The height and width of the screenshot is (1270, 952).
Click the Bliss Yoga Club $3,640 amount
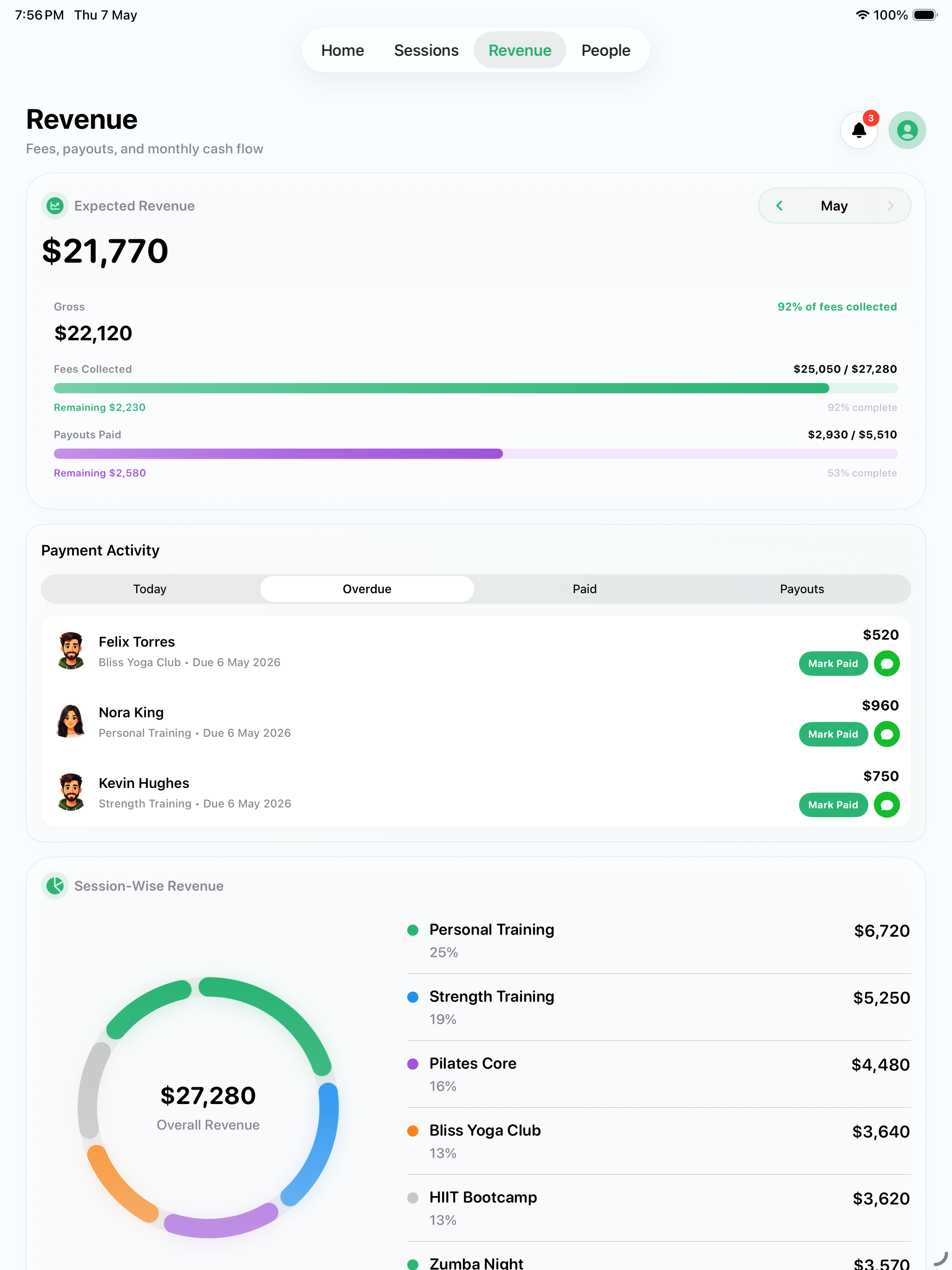tap(881, 1131)
